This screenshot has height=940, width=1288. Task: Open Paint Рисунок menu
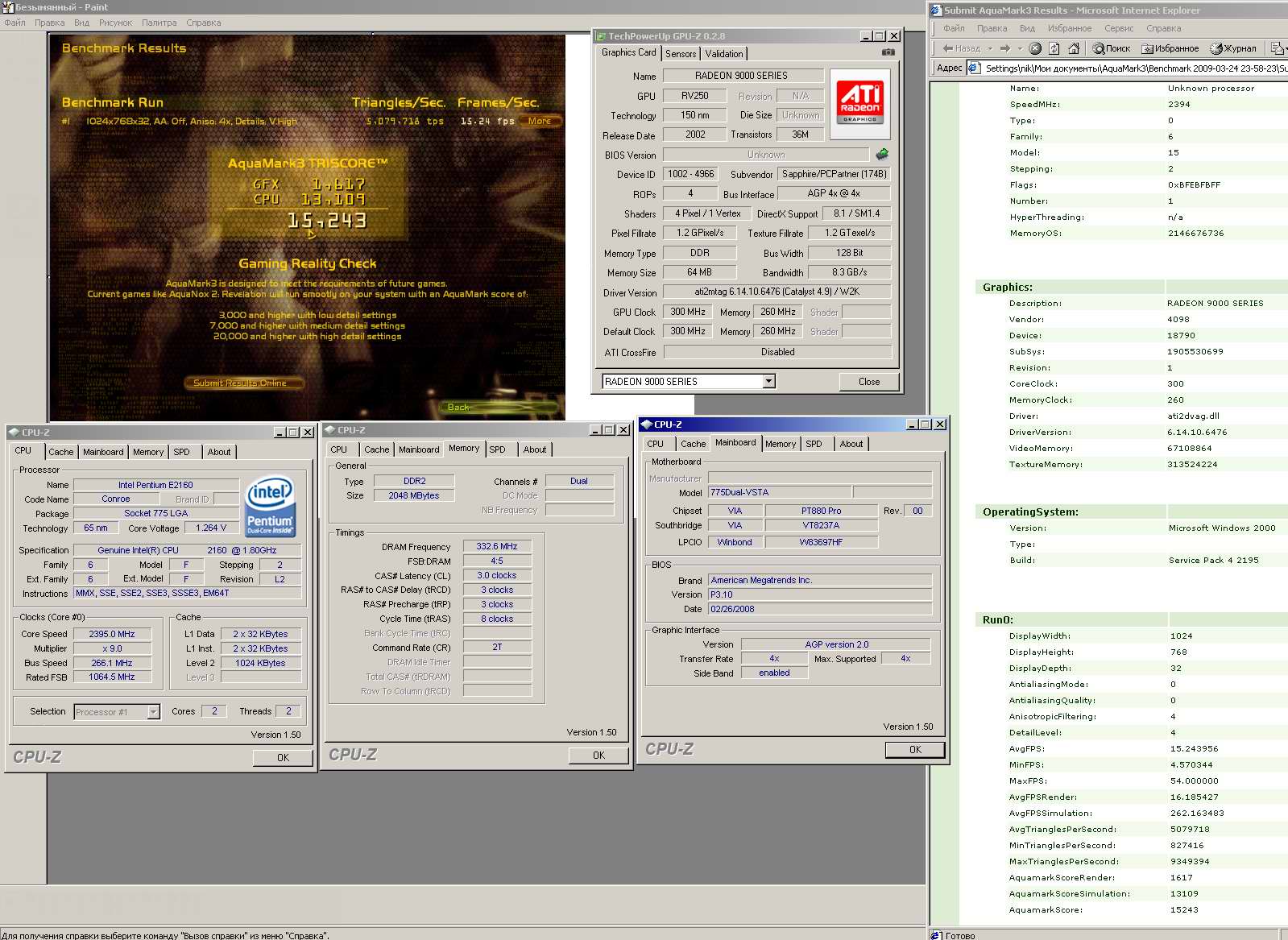coord(115,23)
